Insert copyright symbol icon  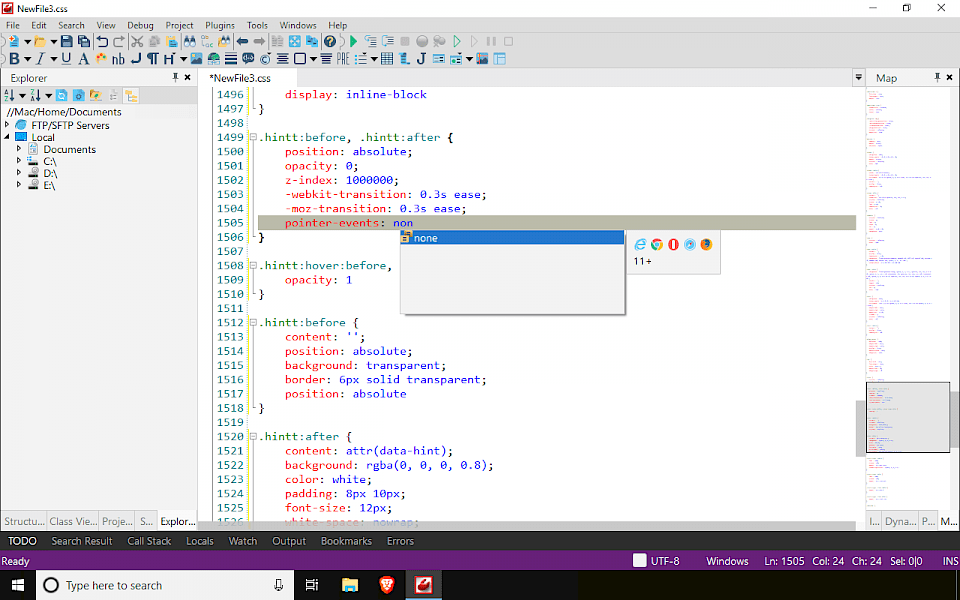pos(265,59)
